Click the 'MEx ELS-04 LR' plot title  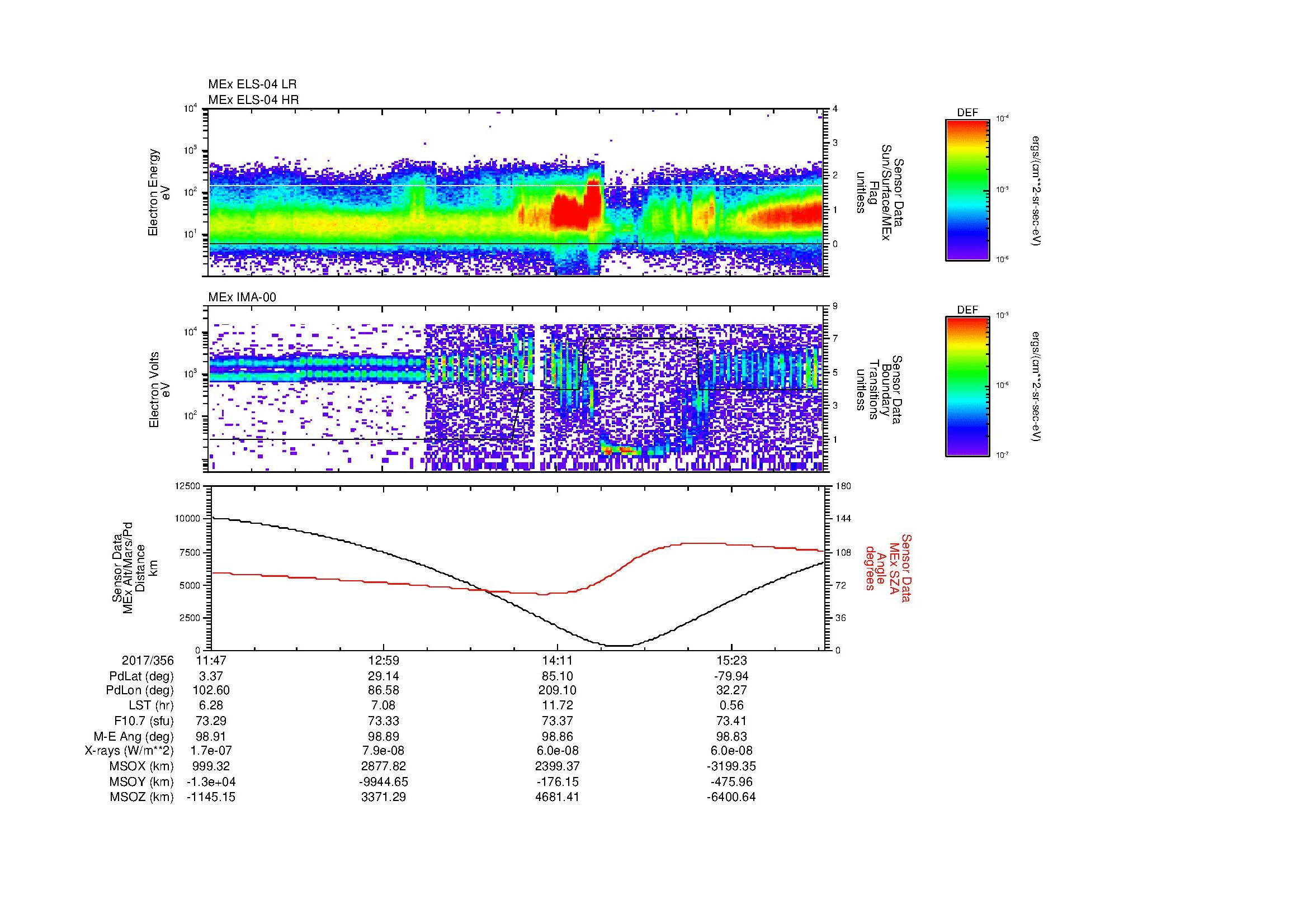[252, 84]
